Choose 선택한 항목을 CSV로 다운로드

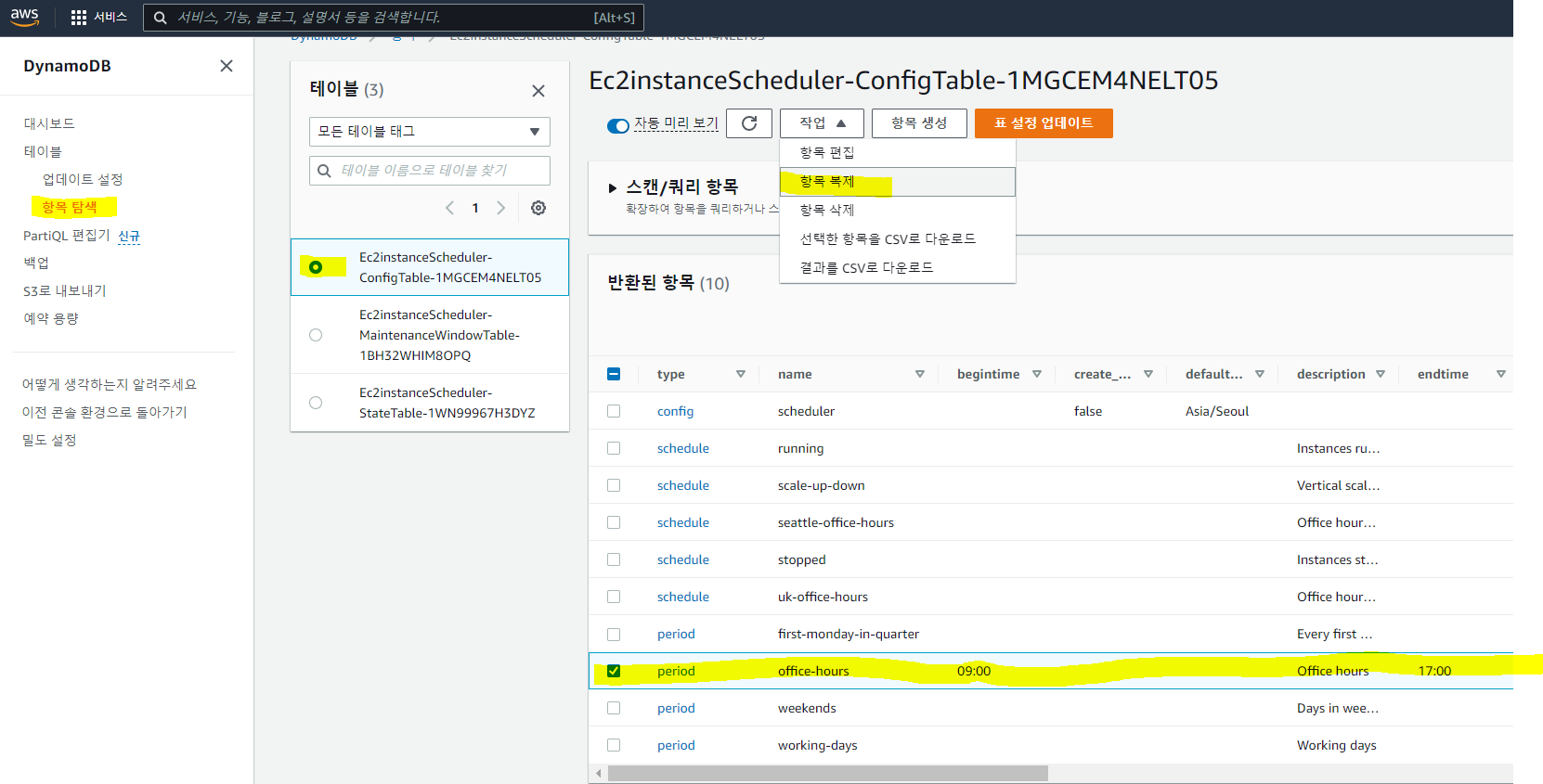898,239
